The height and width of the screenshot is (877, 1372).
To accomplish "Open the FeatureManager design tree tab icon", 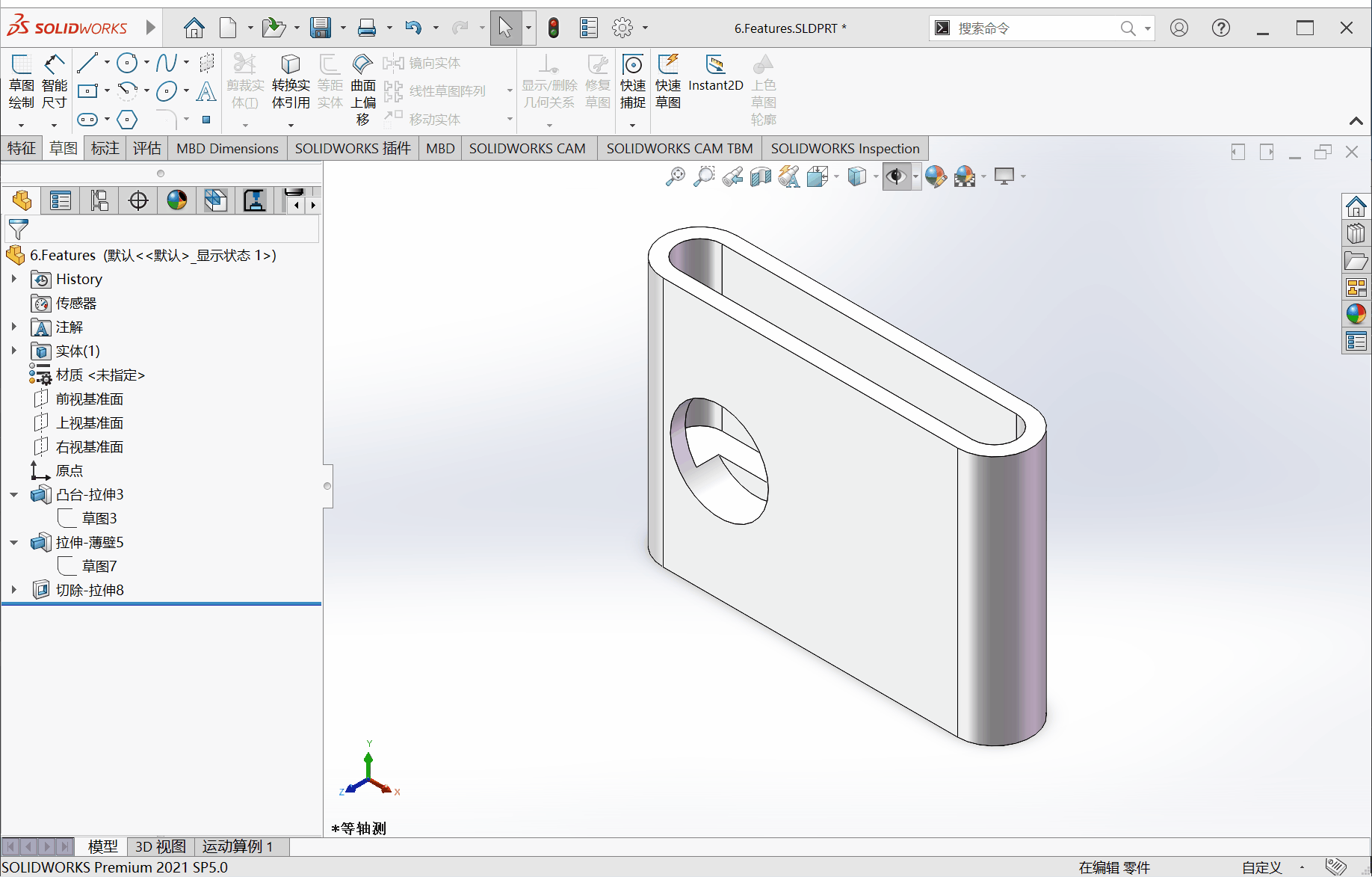I will (22, 200).
